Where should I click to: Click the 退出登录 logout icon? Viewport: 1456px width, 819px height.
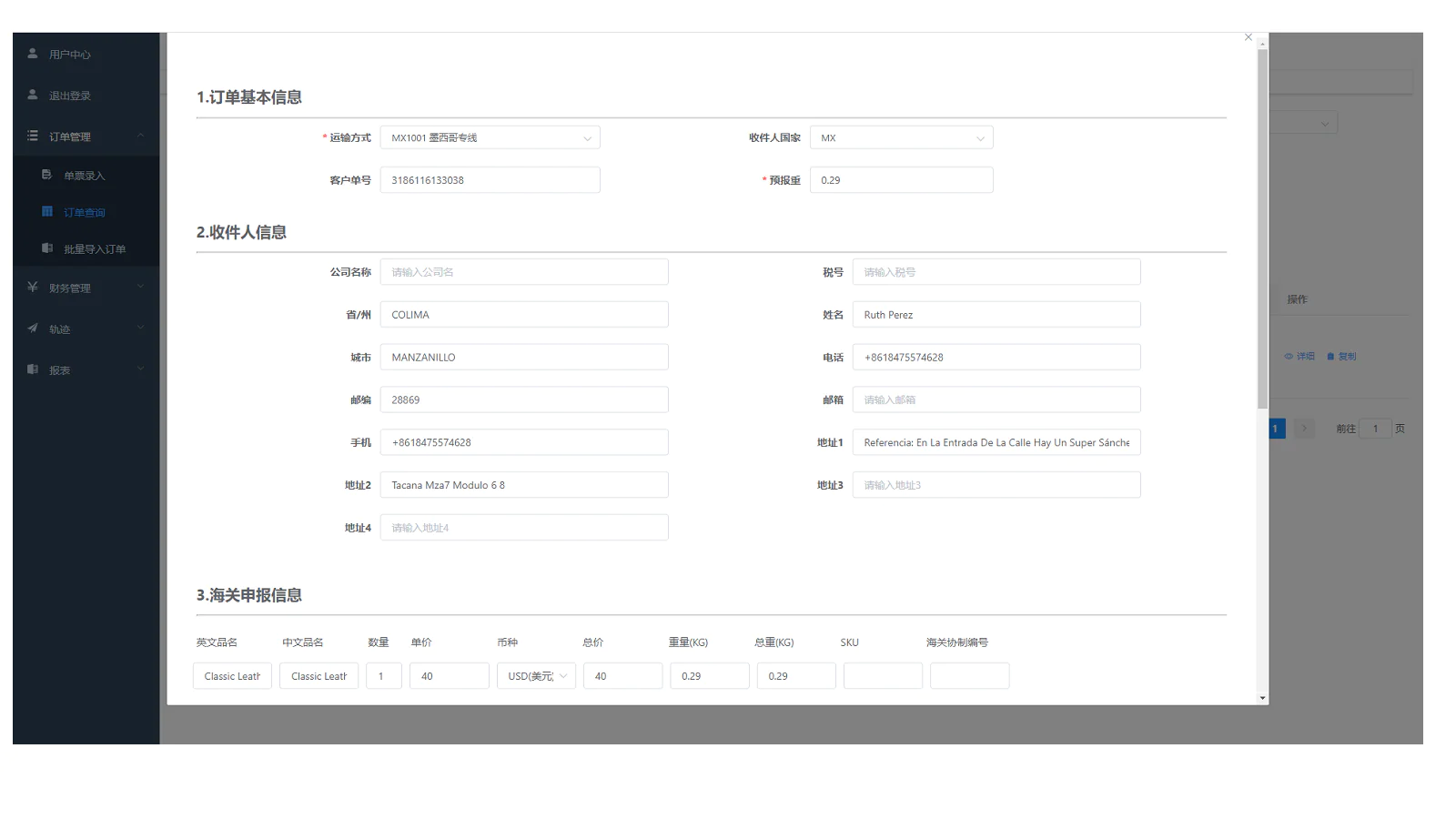pyautogui.click(x=33, y=95)
